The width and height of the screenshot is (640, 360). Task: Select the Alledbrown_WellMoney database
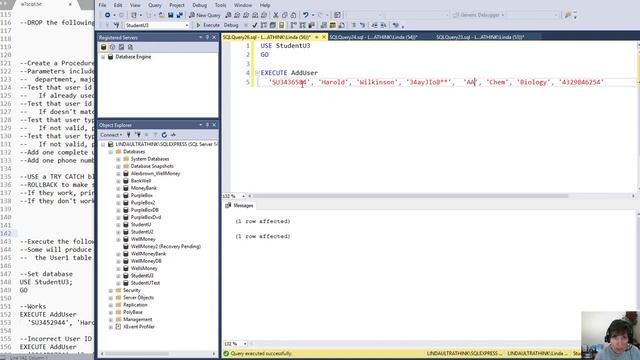tap(155, 173)
